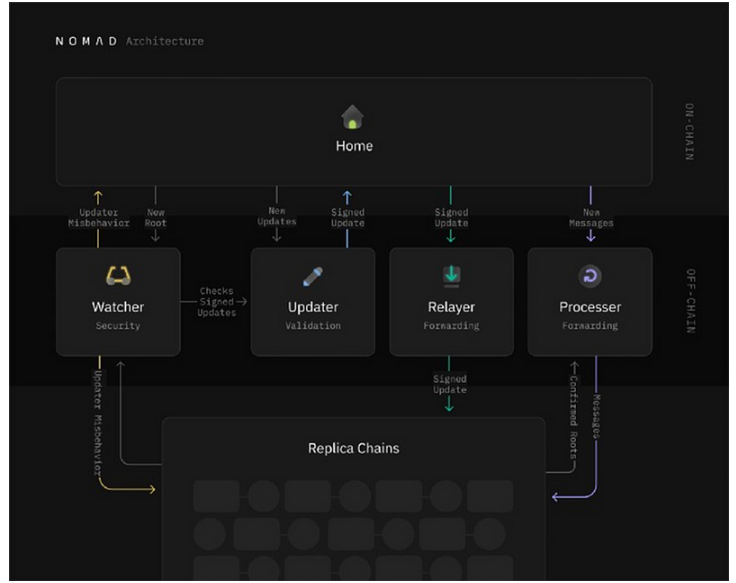Click 'Signed Update' label above Relayer

click(451, 218)
